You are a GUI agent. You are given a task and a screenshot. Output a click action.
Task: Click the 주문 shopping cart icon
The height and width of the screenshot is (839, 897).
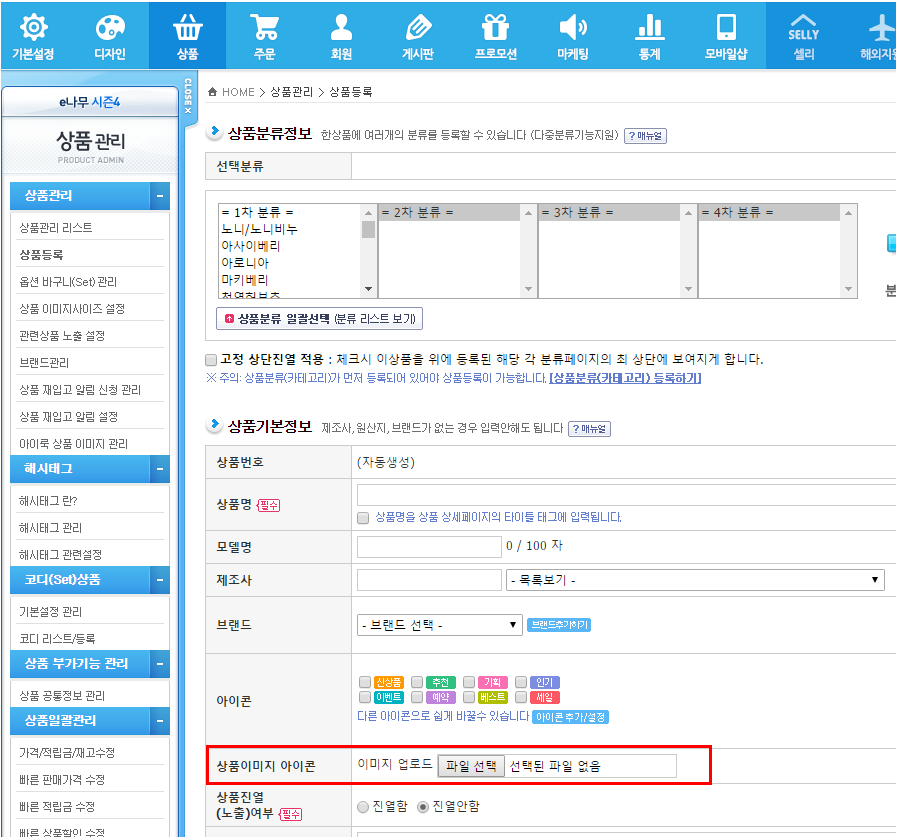coord(264,28)
